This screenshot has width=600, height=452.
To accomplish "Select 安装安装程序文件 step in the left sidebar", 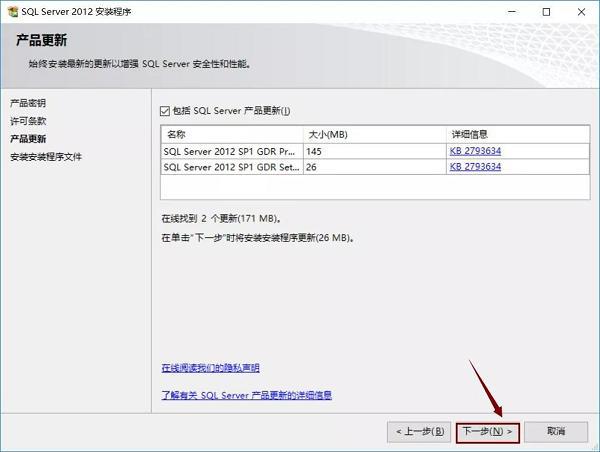I will coord(46,157).
